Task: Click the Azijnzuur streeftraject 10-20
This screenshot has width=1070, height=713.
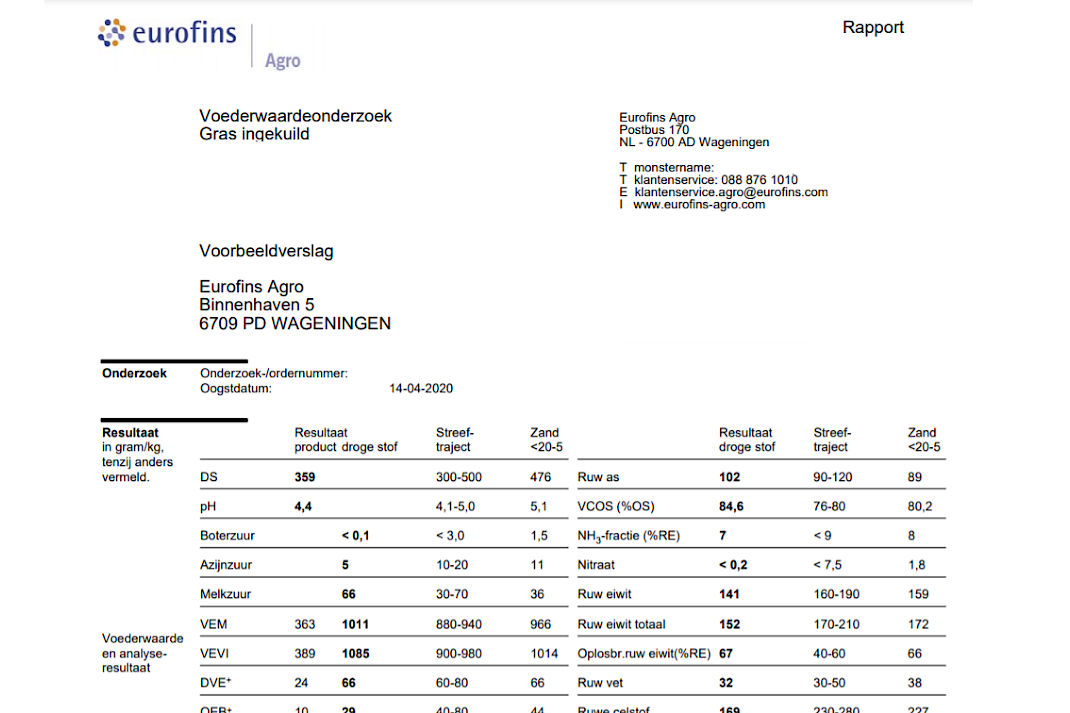Action: tap(452, 565)
